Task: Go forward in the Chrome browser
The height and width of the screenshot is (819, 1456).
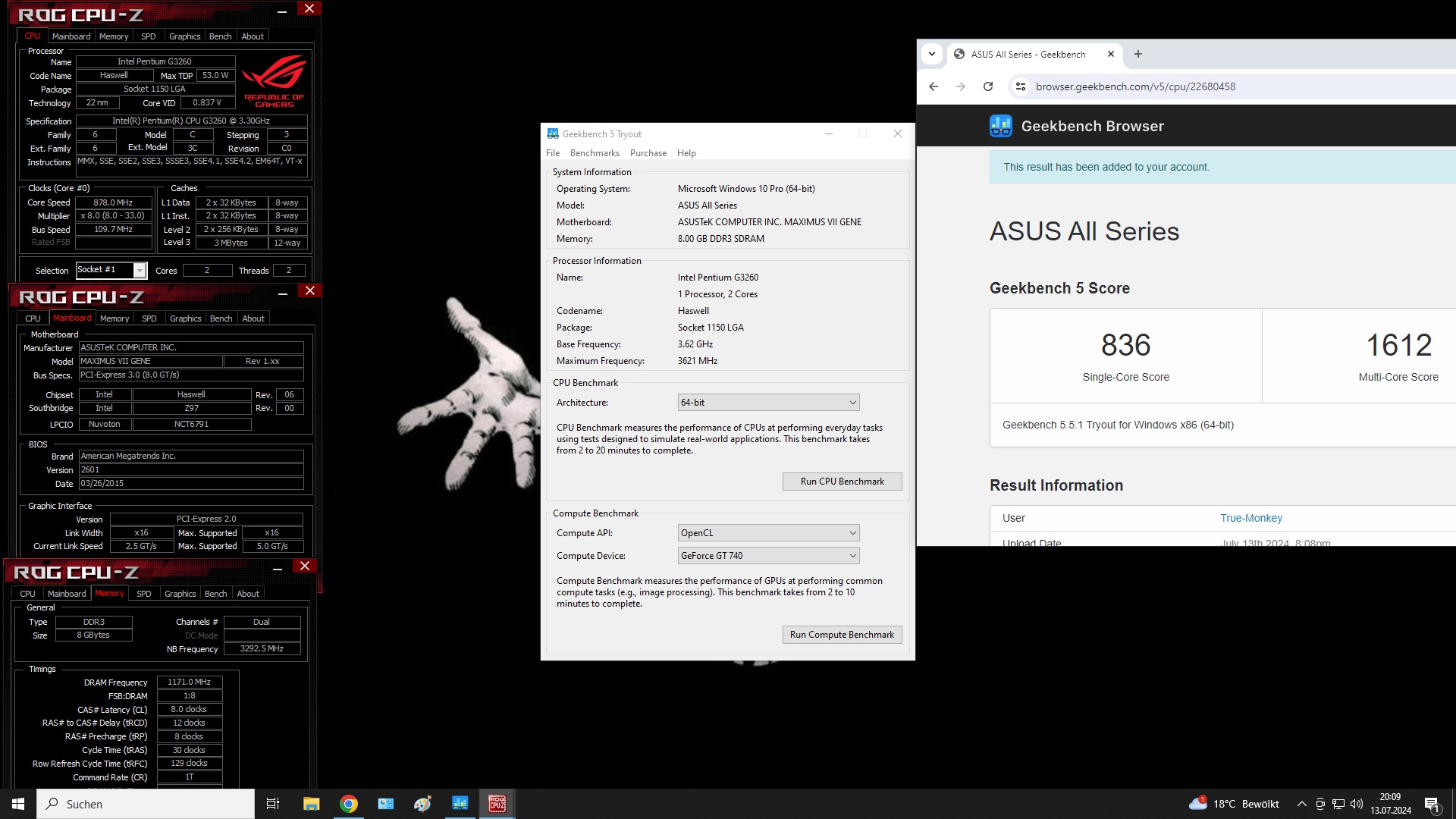Action: point(960,86)
